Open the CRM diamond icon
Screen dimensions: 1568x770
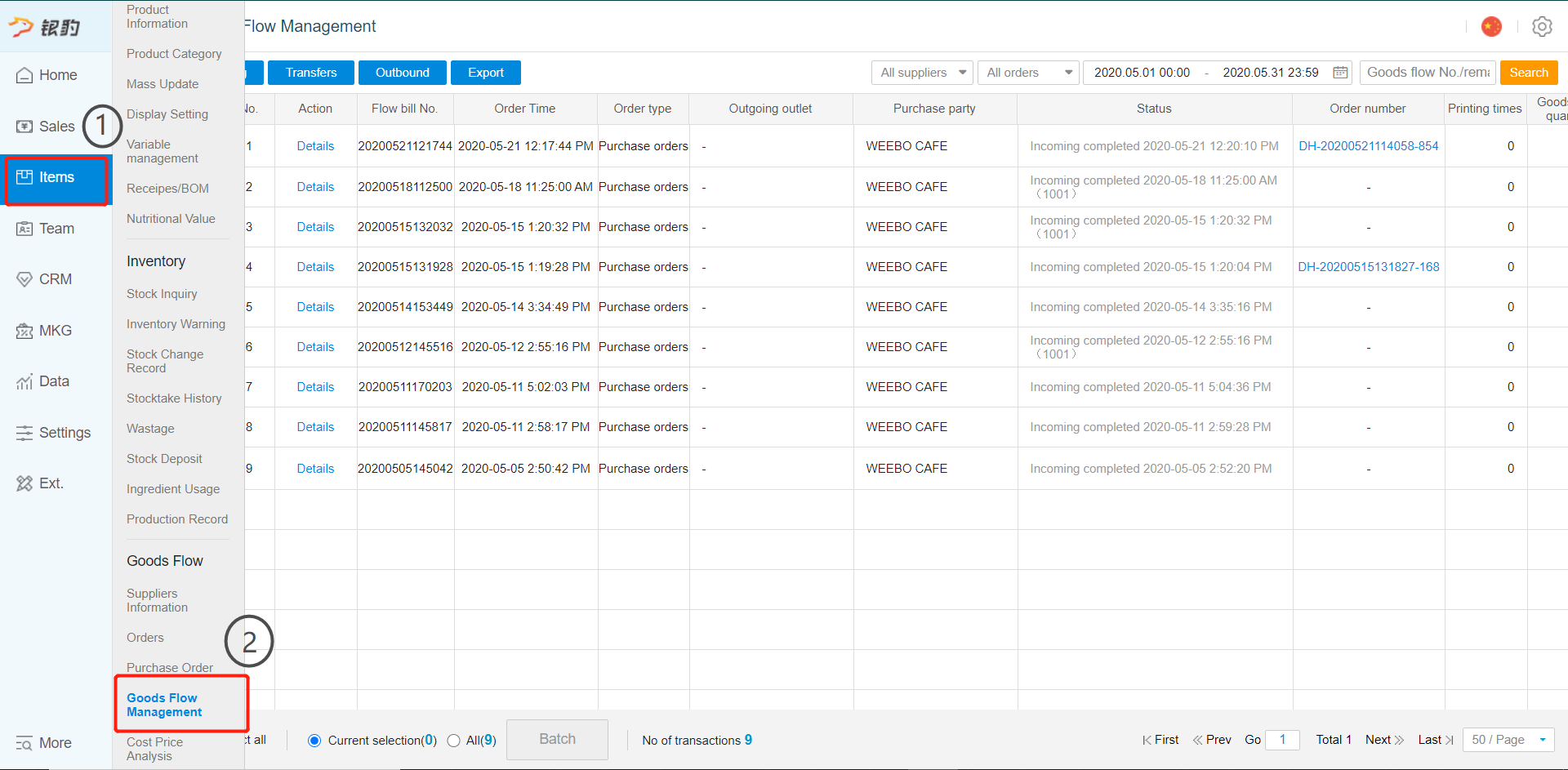click(x=24, y=279)
